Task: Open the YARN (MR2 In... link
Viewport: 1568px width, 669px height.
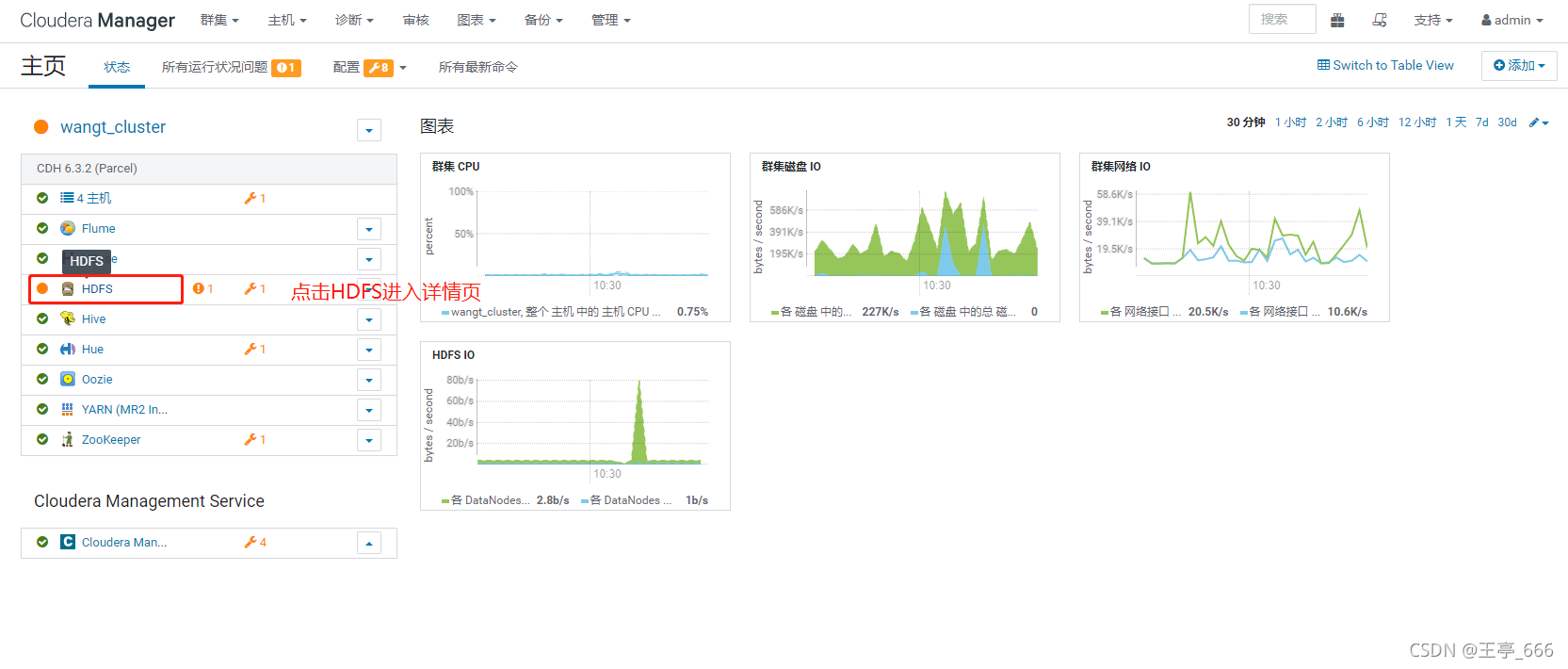Action: coord(124,409)
